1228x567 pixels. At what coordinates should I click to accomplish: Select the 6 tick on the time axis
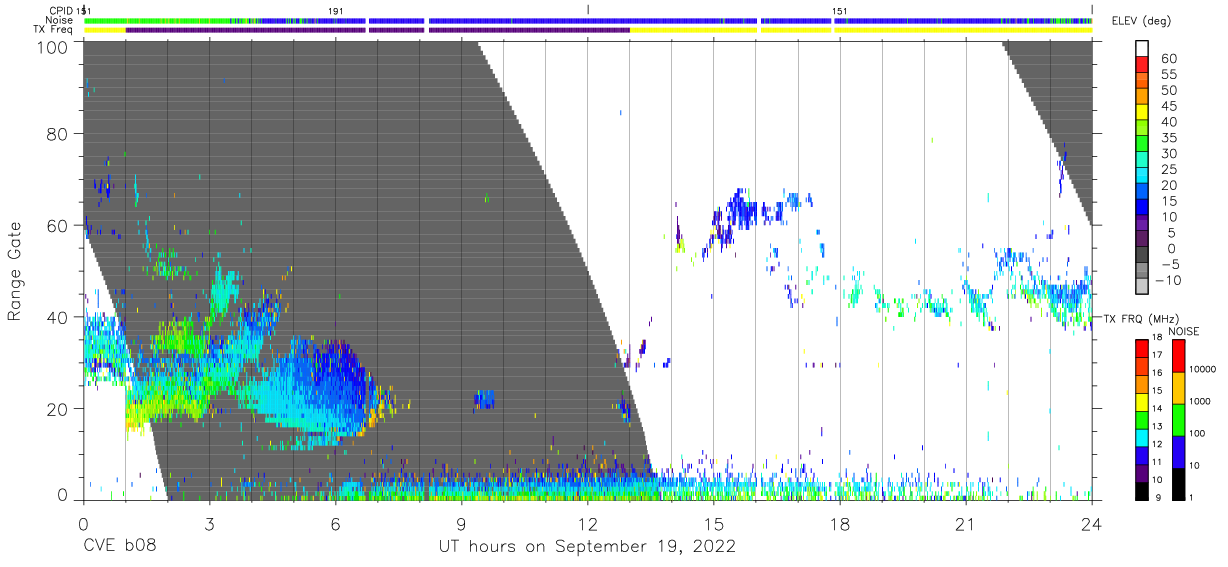[x=335, y=524]
